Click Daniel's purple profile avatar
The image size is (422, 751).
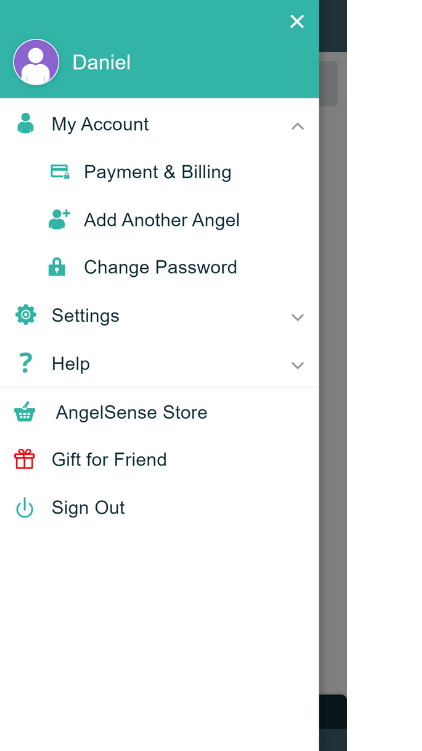tap(36, 62)
